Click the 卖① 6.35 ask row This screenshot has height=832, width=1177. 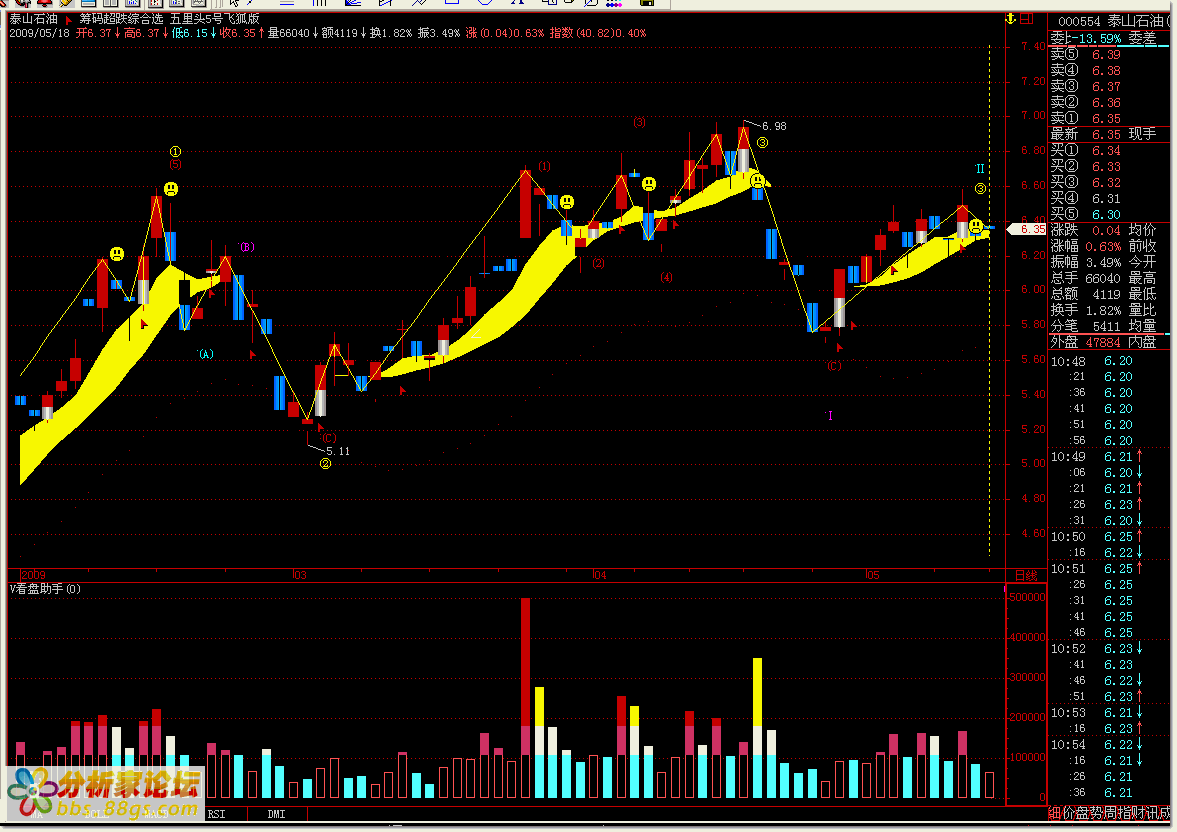1109,118
